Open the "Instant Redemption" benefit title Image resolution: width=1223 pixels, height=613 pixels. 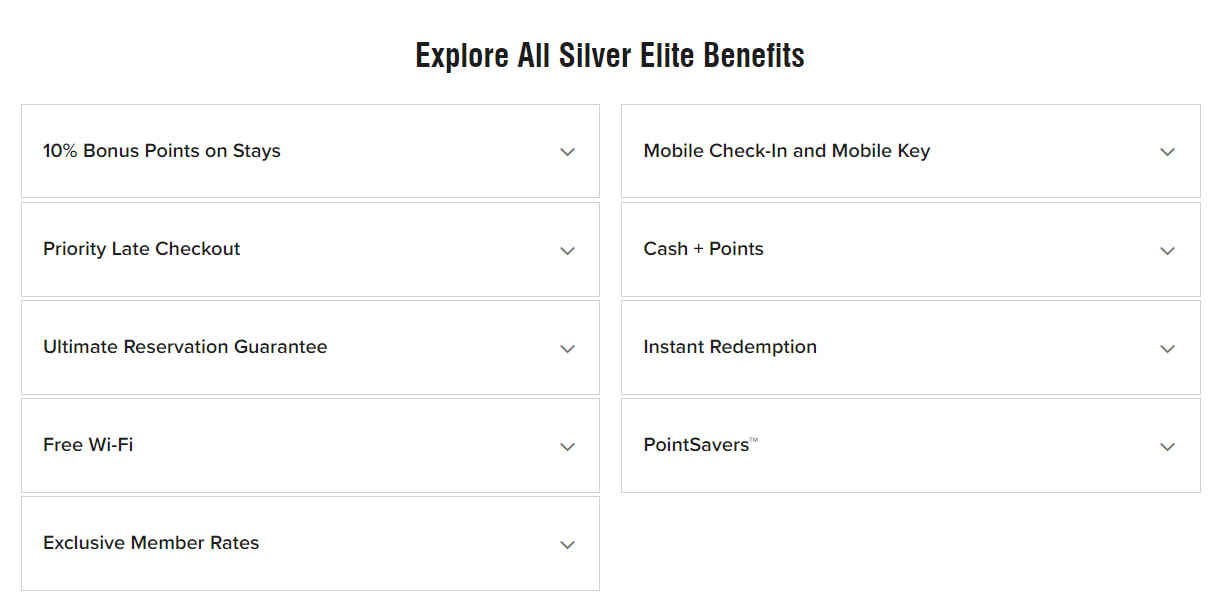coord(730,347)
